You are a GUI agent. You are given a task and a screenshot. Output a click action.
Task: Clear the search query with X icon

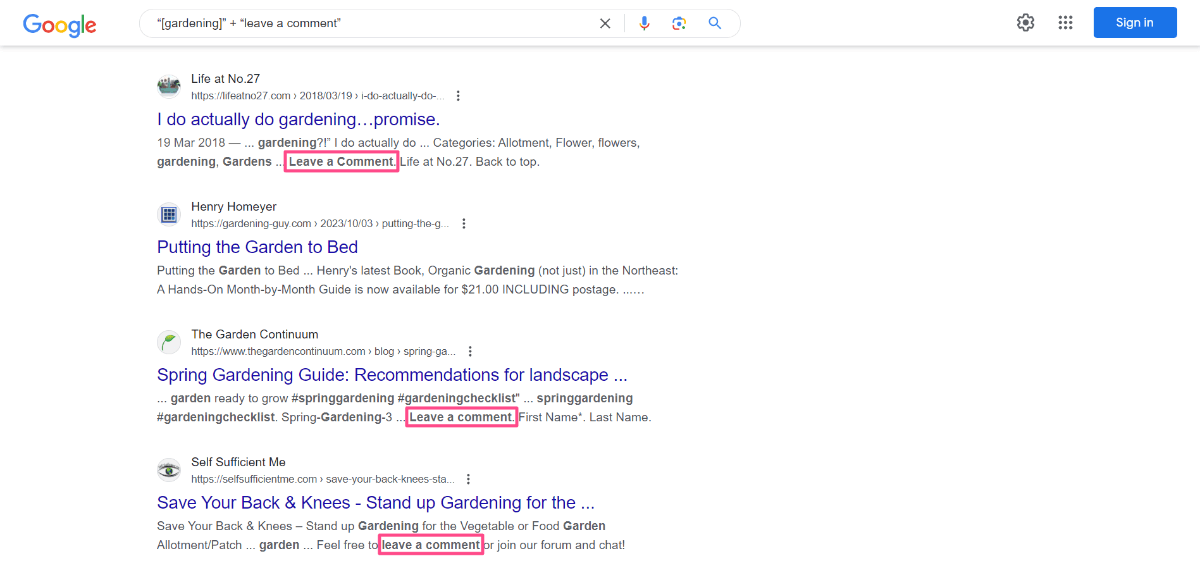[x=605, y=23]
